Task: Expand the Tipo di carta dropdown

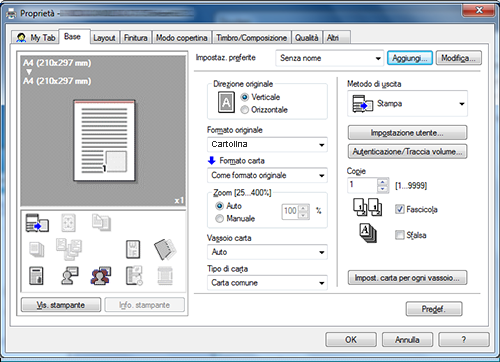Action: point(267,283)
